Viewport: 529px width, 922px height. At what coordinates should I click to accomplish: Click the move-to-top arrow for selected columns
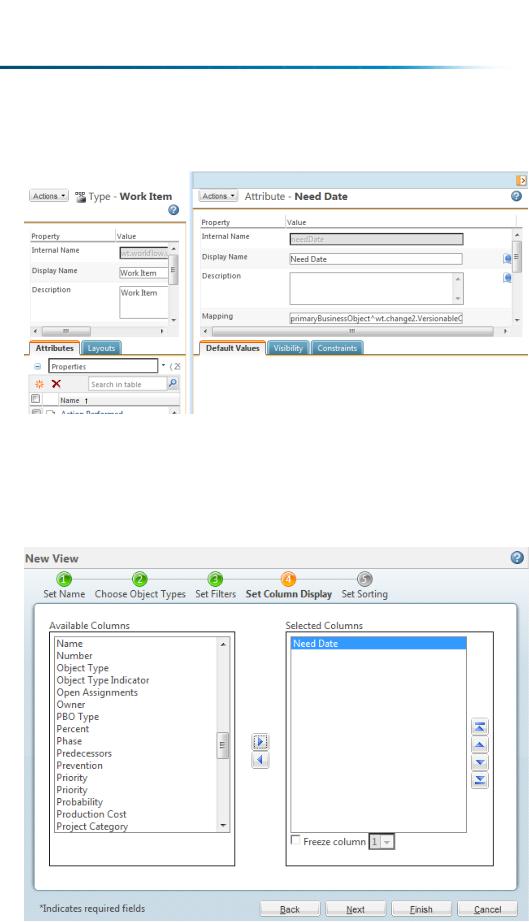(480, 727)
